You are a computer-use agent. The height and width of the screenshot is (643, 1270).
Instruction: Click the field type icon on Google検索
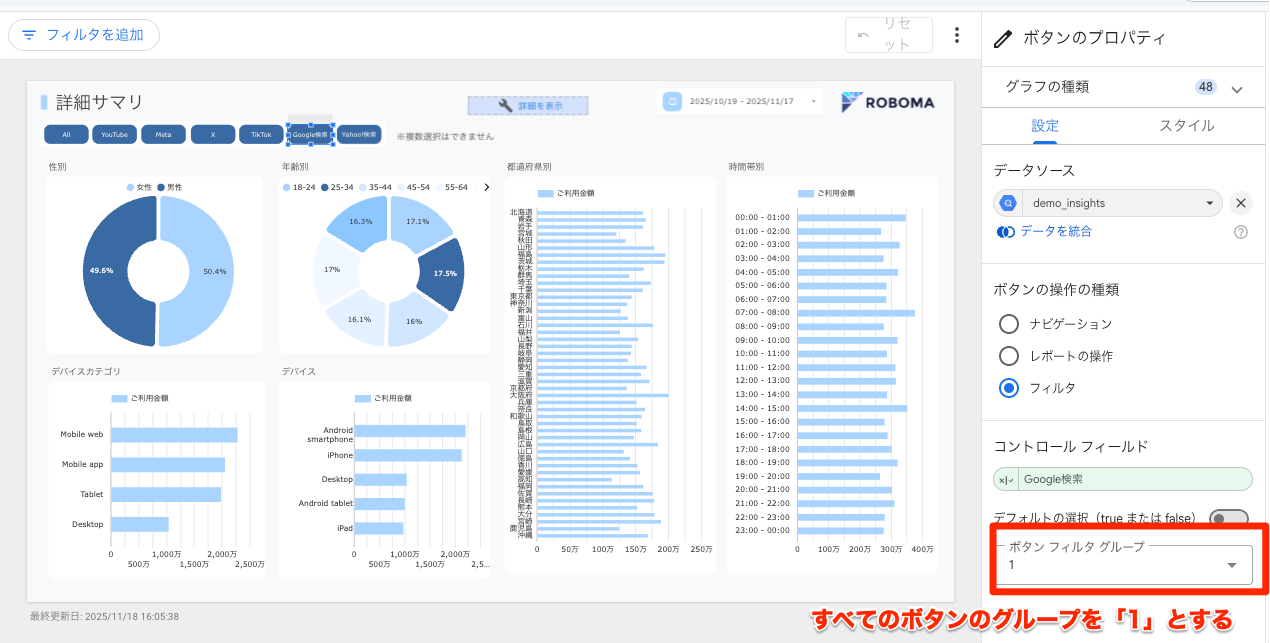click(x=1006, y=480)
